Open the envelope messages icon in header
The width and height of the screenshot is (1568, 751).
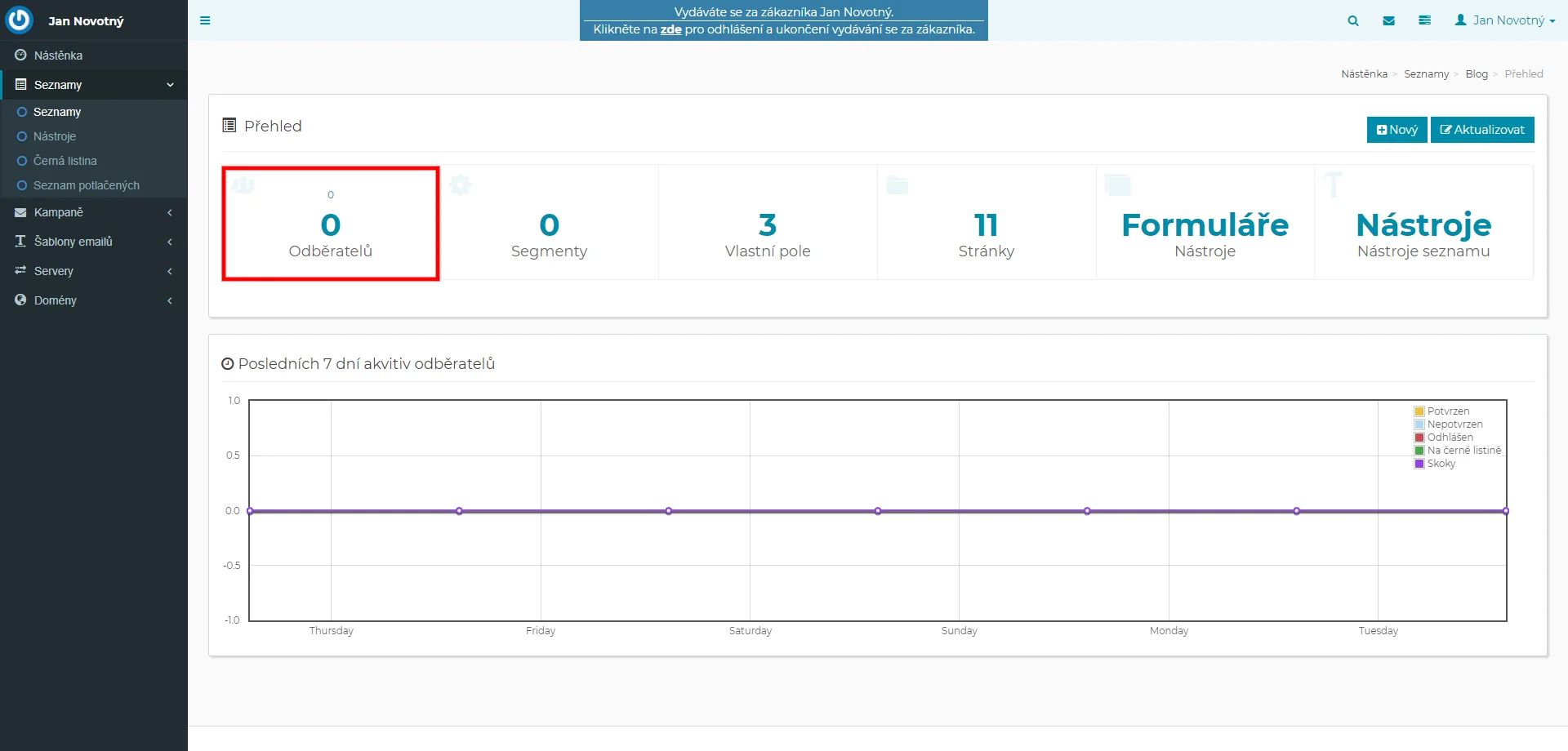tap(1388, 20)
